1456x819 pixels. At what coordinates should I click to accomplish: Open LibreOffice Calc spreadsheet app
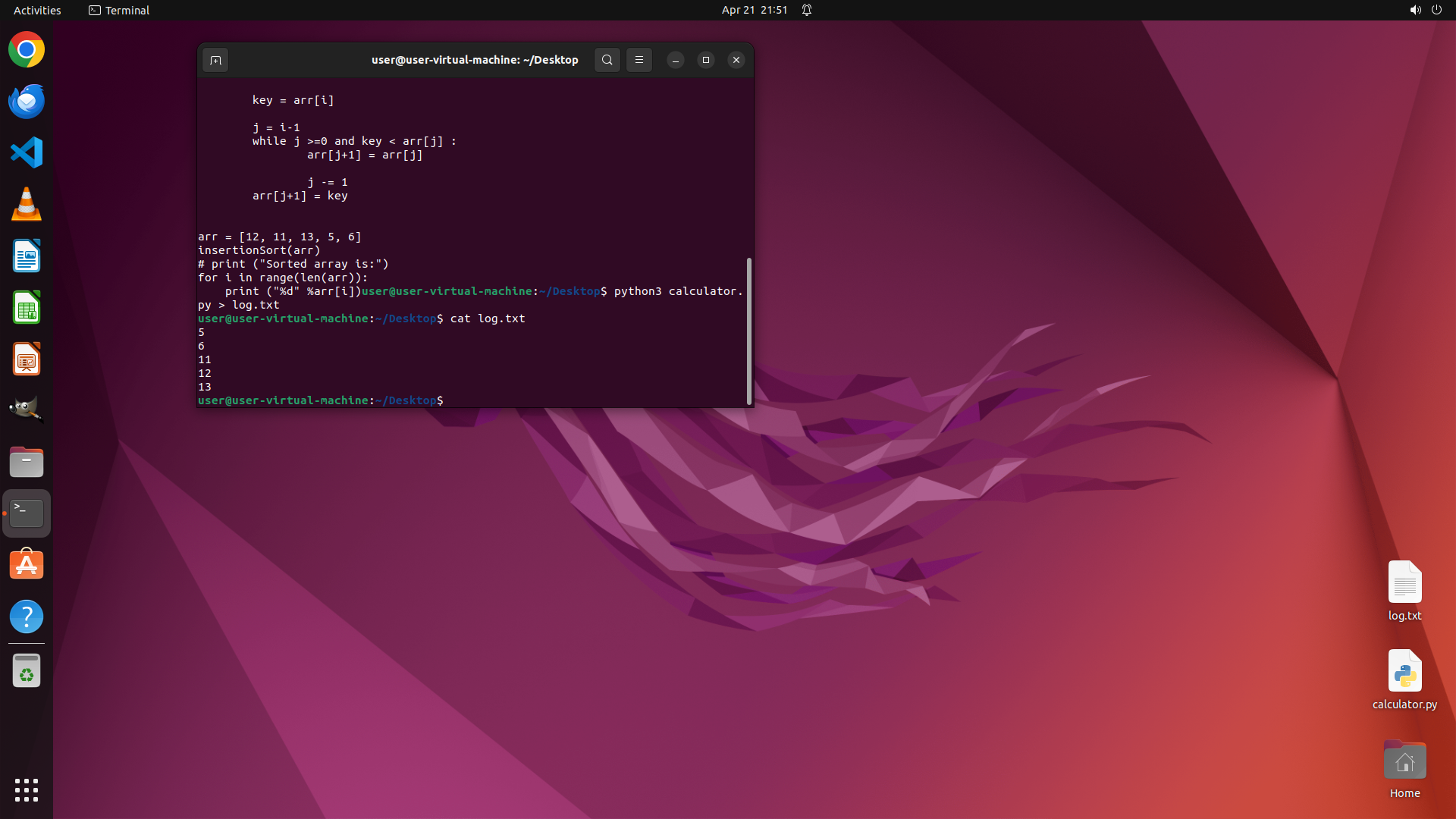[27, 308]
